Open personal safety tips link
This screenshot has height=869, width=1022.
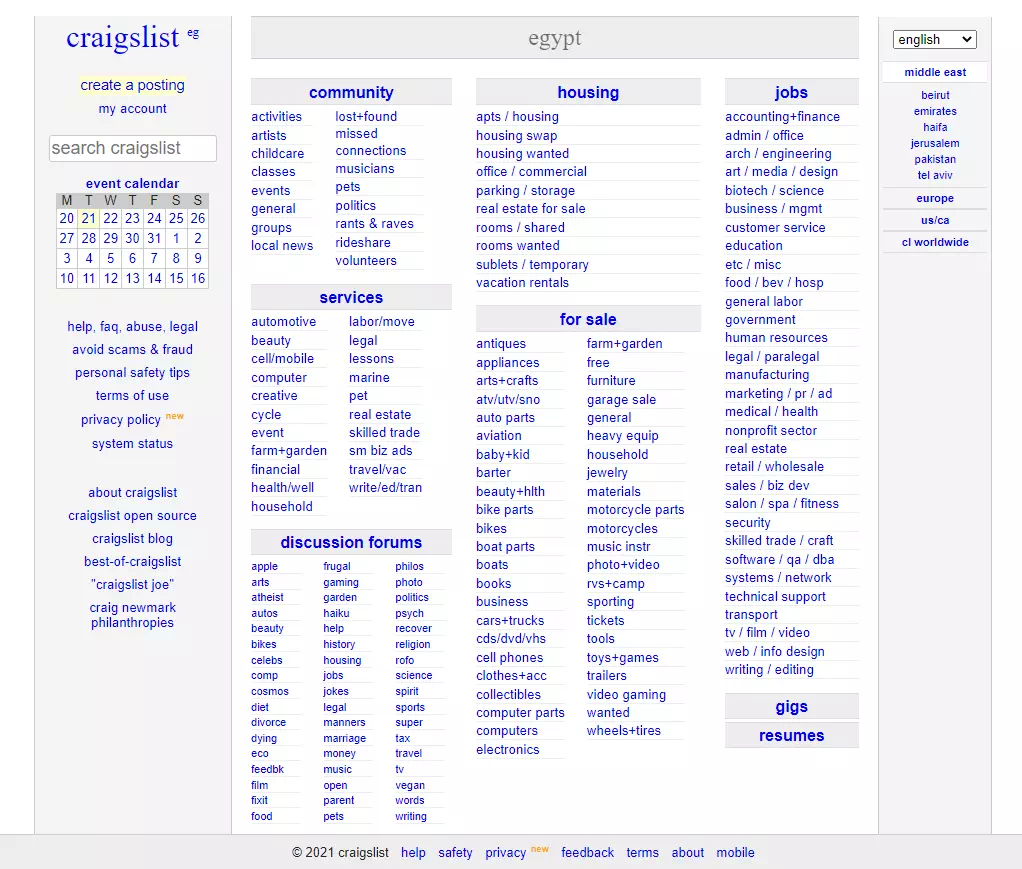point(132,373)
